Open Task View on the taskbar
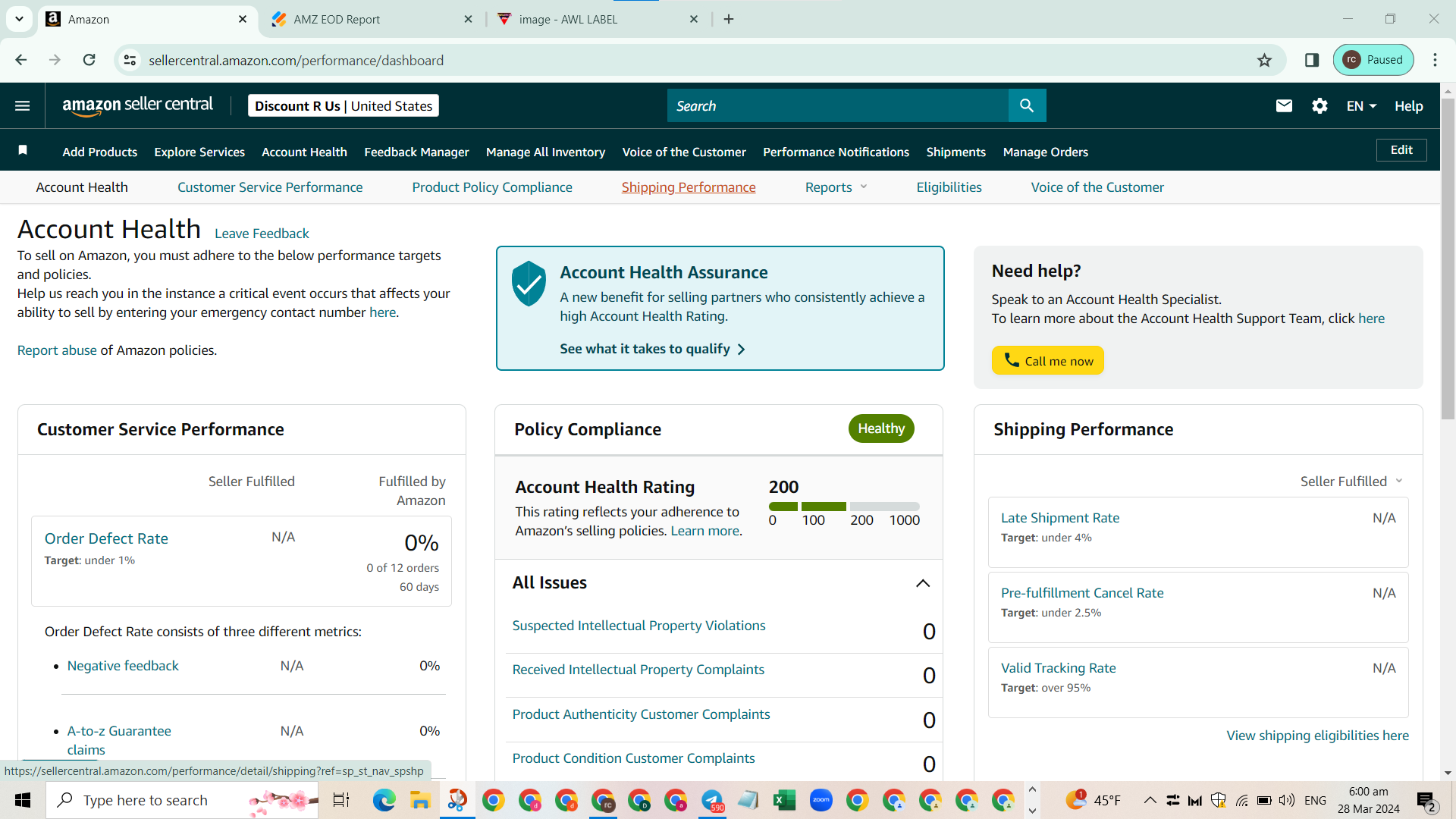 click(341, 800)
